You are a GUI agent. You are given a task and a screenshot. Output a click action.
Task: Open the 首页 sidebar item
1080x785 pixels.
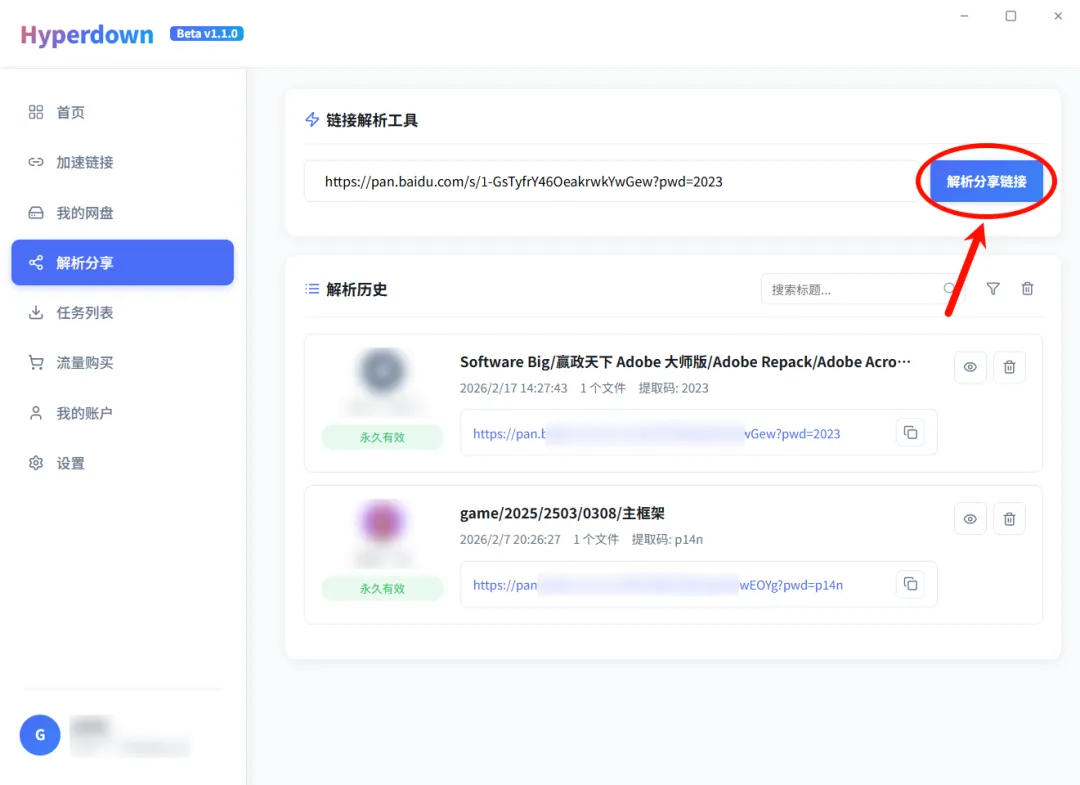(70, 112)
